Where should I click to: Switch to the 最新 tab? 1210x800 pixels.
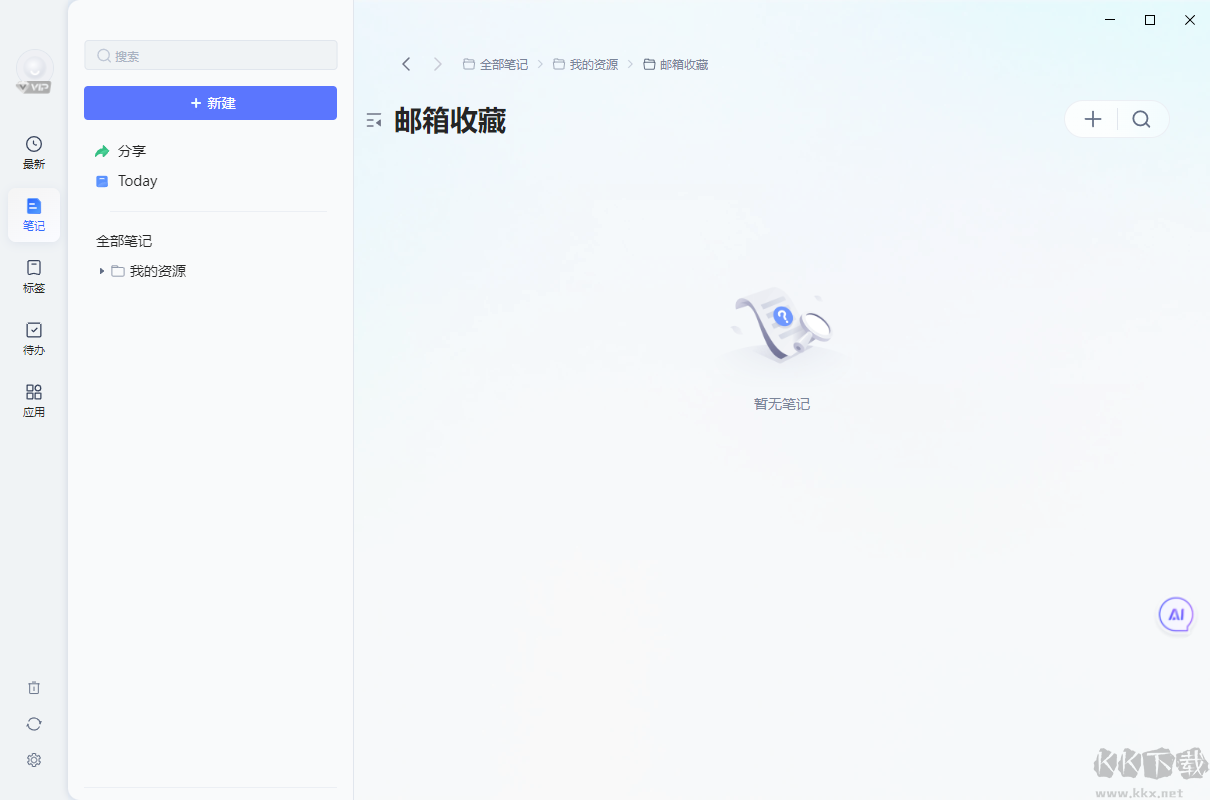34,152
